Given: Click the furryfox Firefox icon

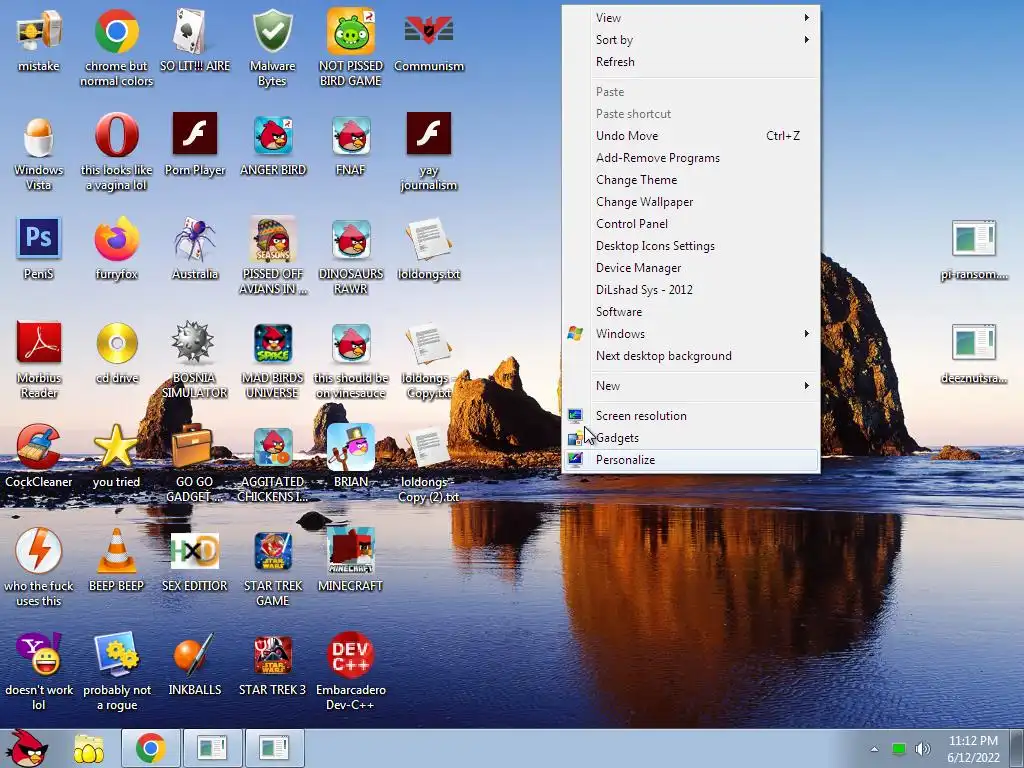Looking at the screenshot, I should 116,249.
